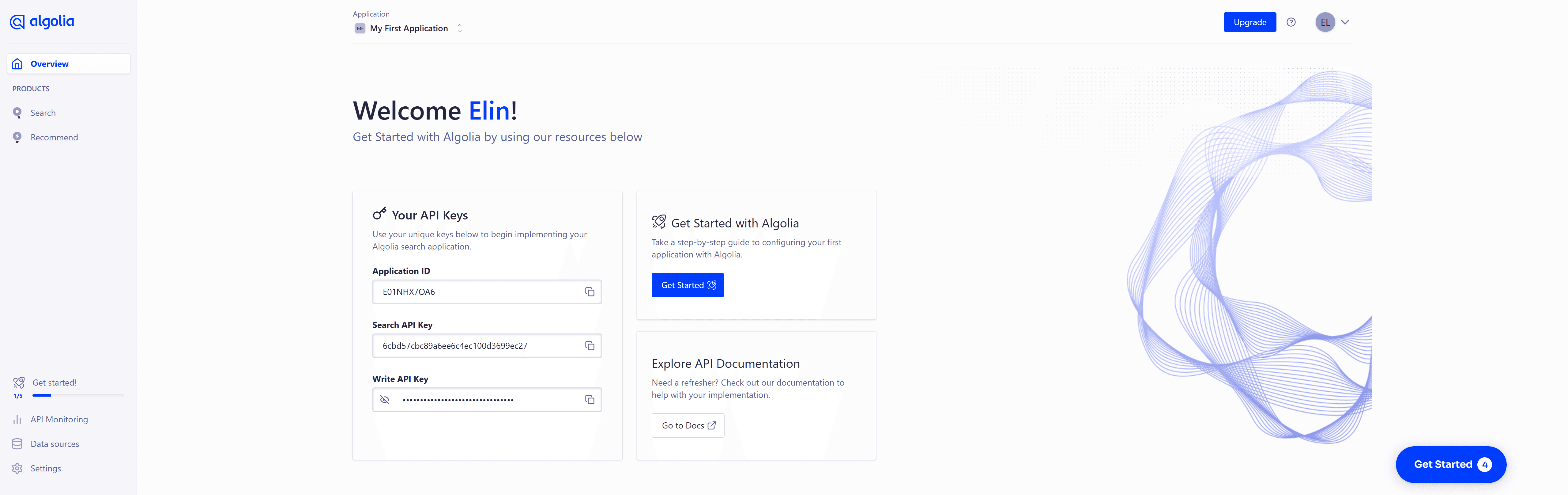1568x495 pixels.
Task: Click the "Your API Keys" heading
Action: (x=430, y=215)
